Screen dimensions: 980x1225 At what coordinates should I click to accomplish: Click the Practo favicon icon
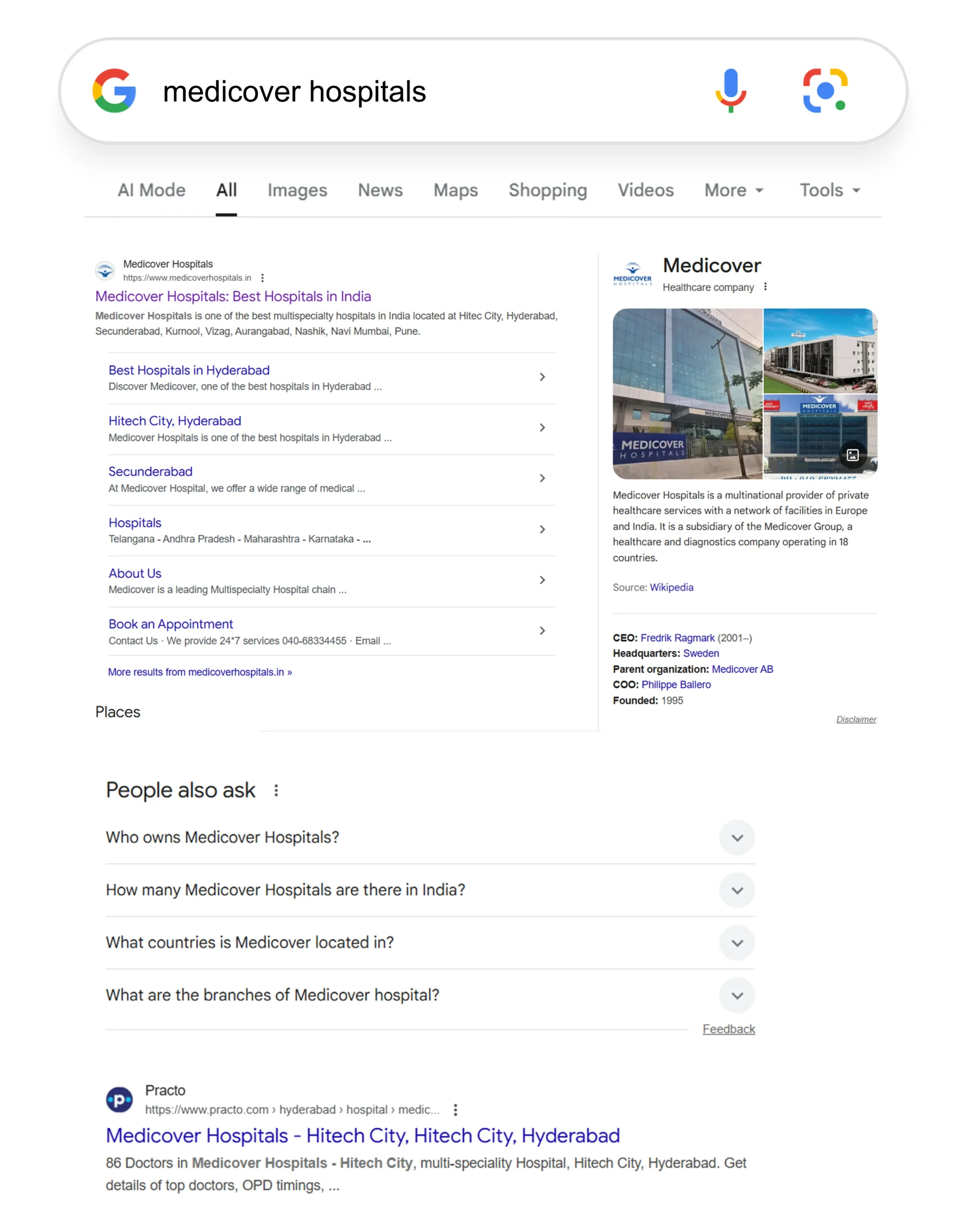(119, 1101)
